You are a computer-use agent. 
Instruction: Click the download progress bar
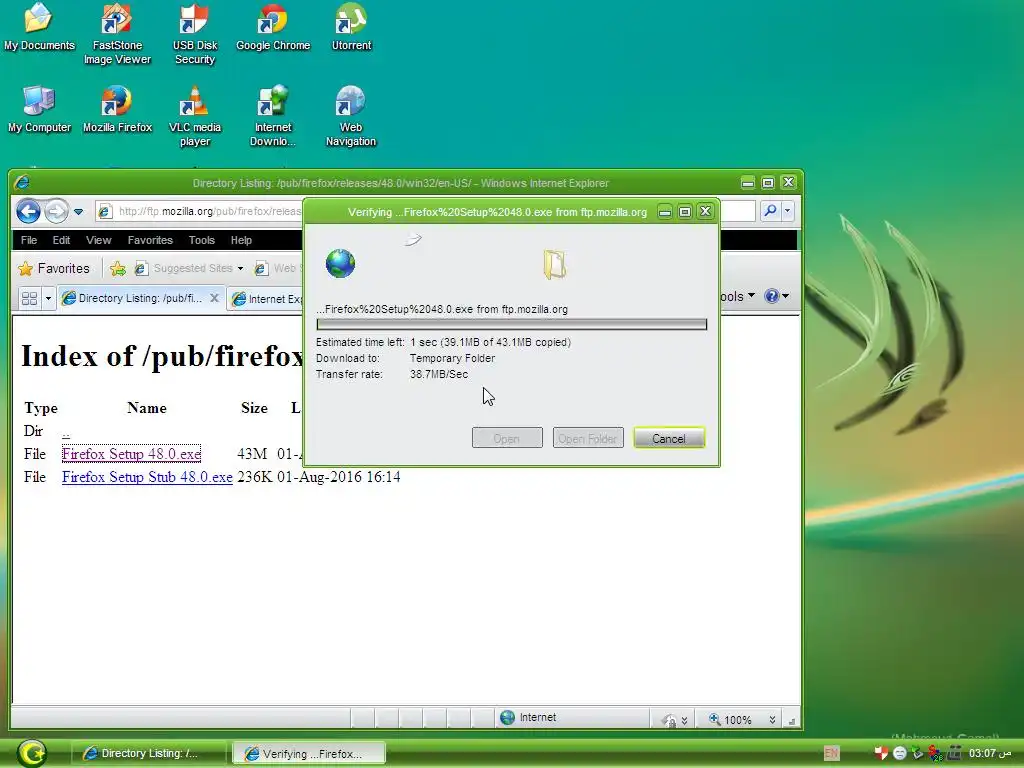click(511, 324)
